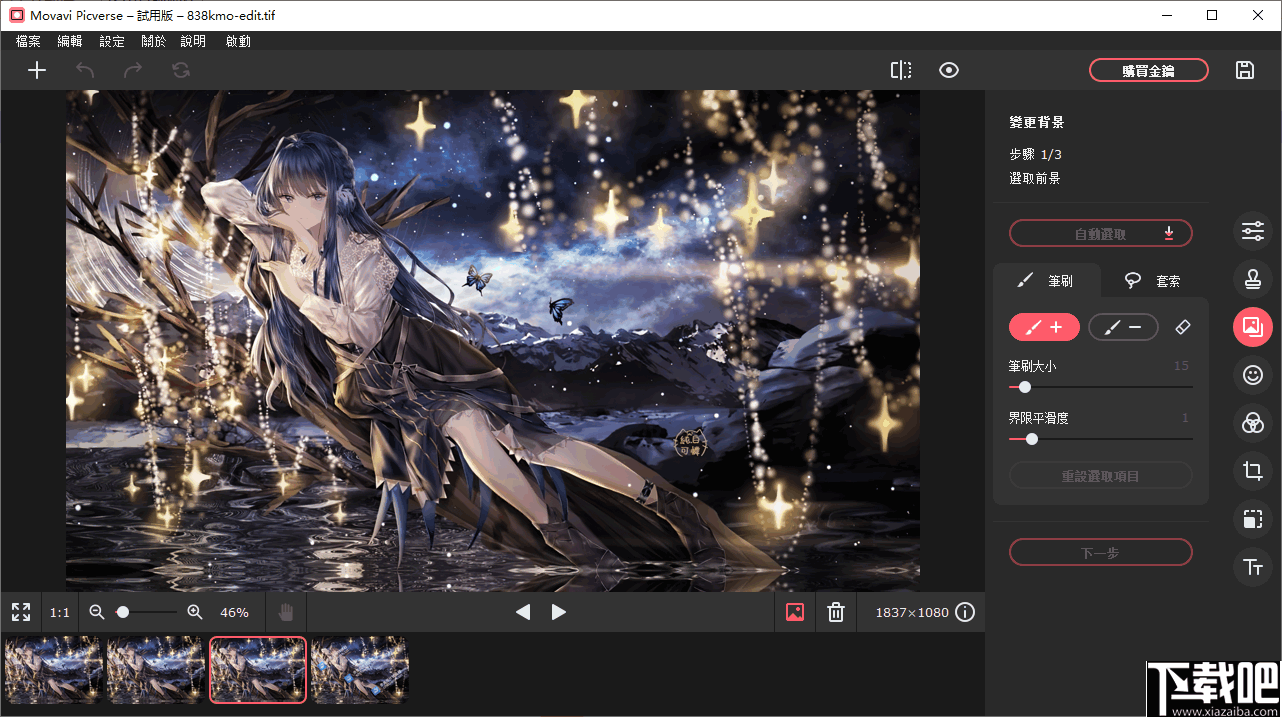Select the first thumbnail in filmstrip
The image size is (1282, 717).
[54, 670]
